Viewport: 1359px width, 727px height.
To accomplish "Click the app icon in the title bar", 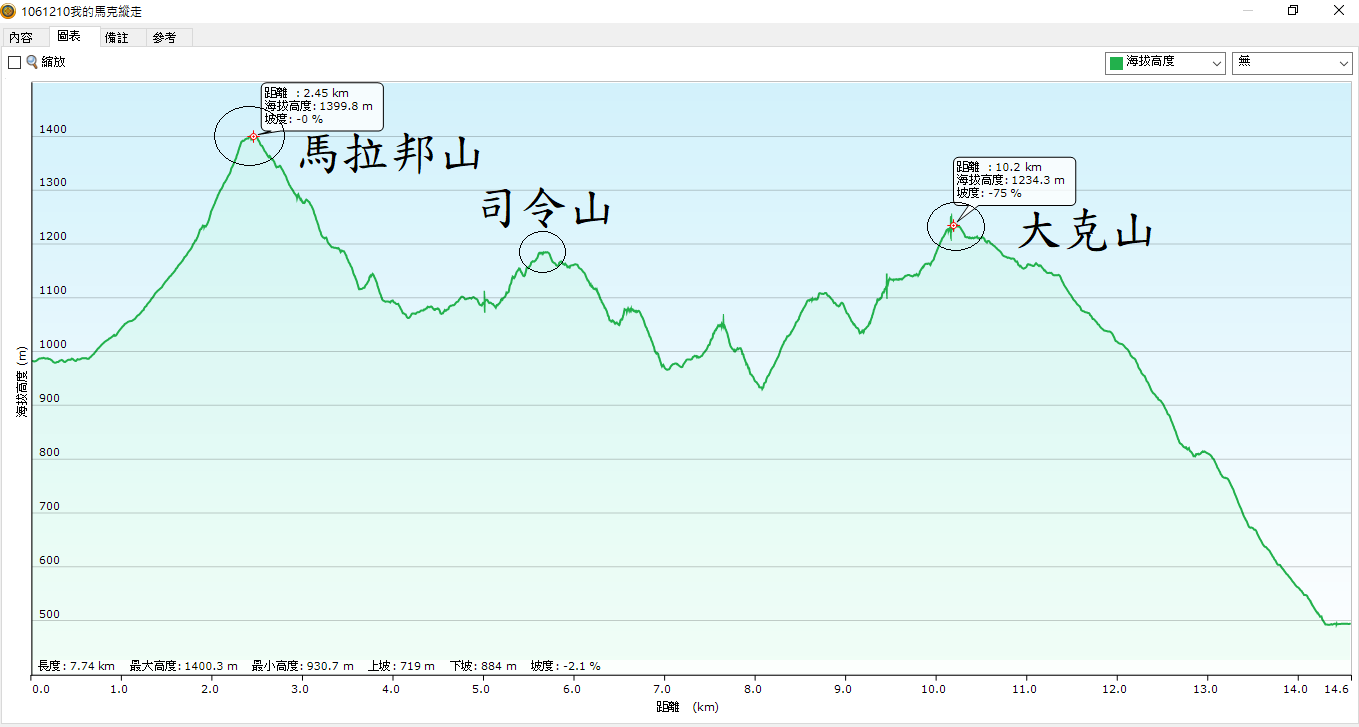I will 9,11.
